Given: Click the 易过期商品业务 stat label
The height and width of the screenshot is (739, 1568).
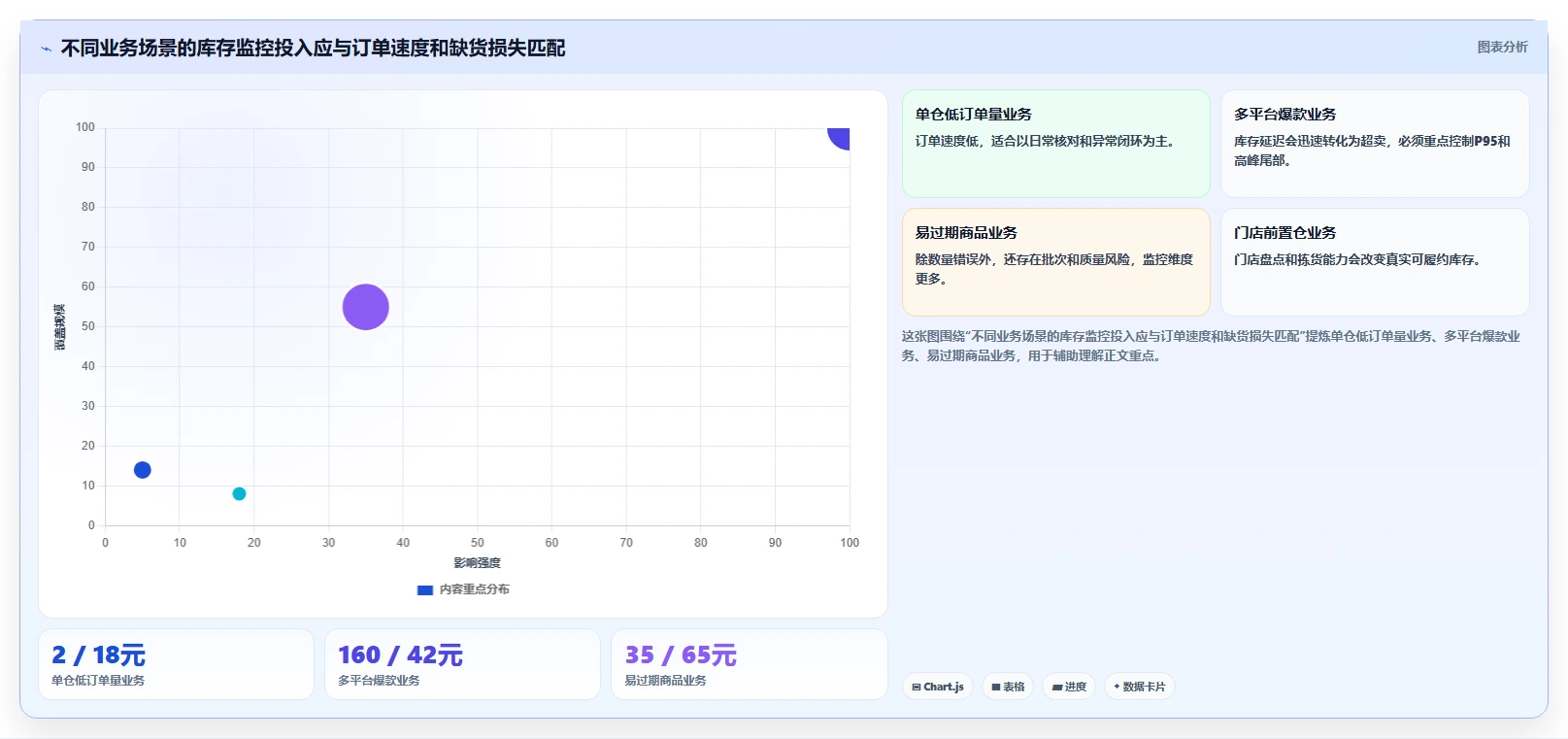Looking at the screenshot, I should click(665, 681).
